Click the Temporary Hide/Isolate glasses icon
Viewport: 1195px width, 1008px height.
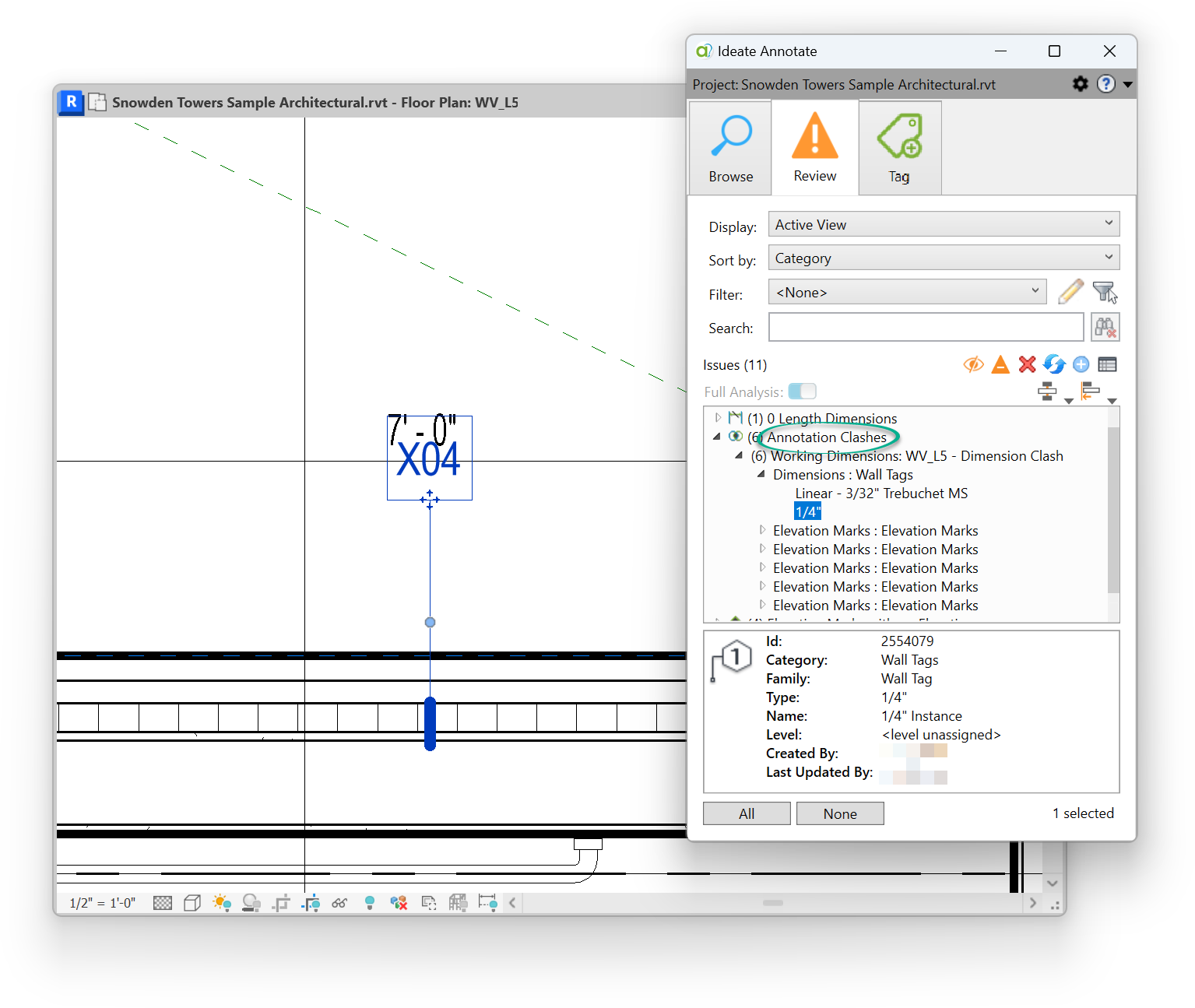tap(339, 903)
